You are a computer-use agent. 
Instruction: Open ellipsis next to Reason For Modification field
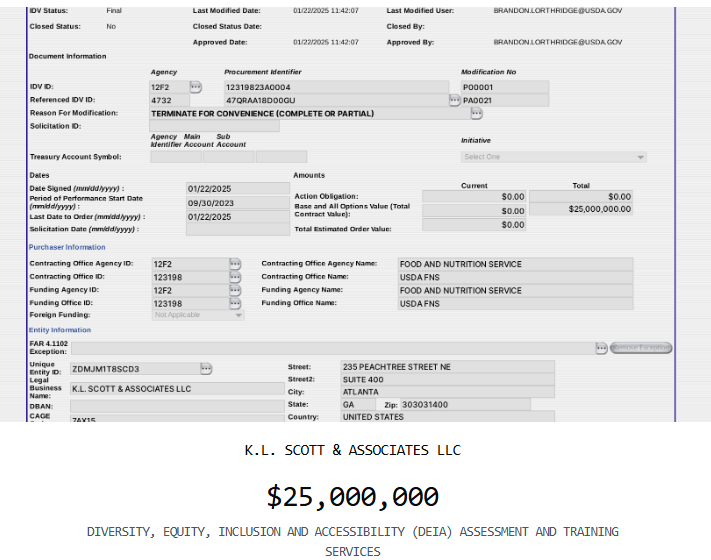coord(476,113)
